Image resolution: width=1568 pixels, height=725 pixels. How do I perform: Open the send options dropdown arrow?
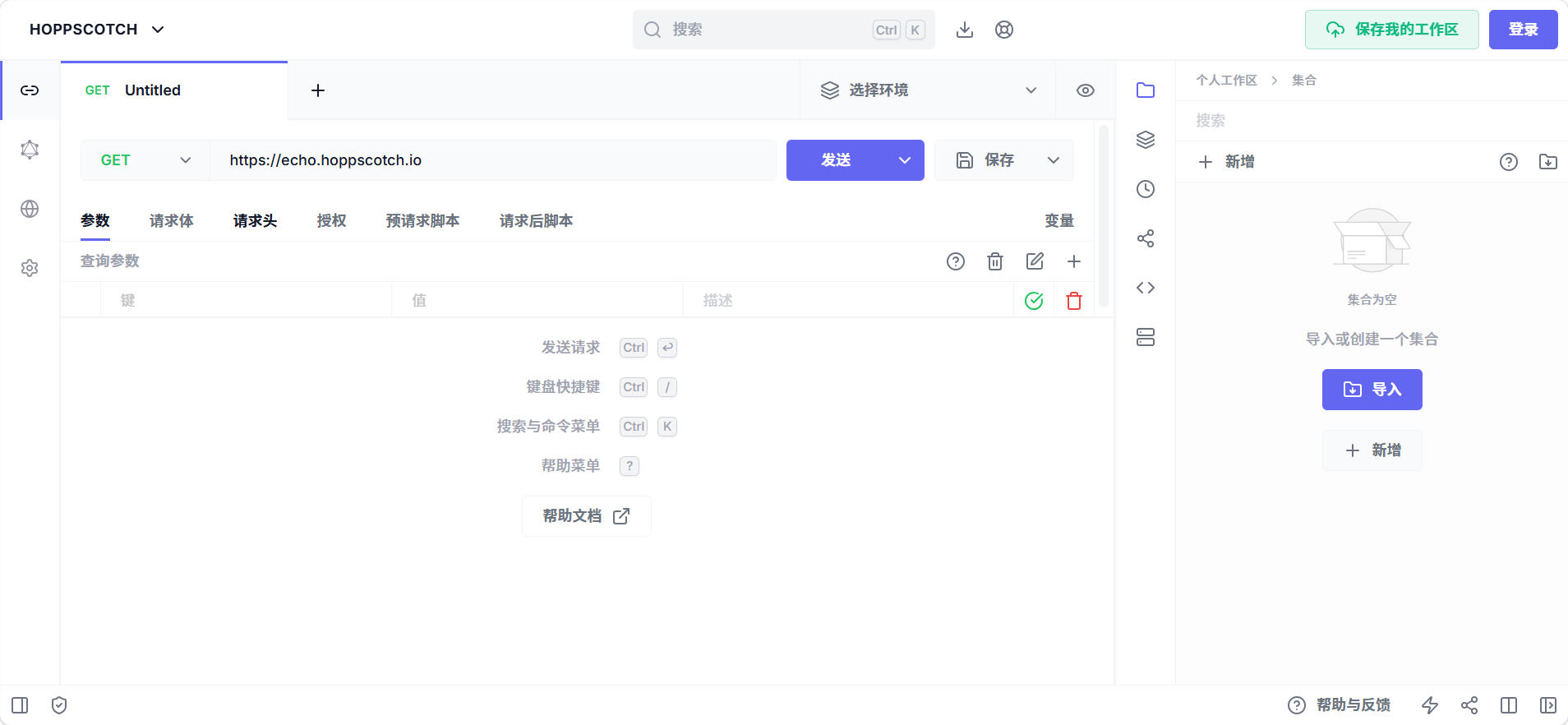[x=905, y=160]
